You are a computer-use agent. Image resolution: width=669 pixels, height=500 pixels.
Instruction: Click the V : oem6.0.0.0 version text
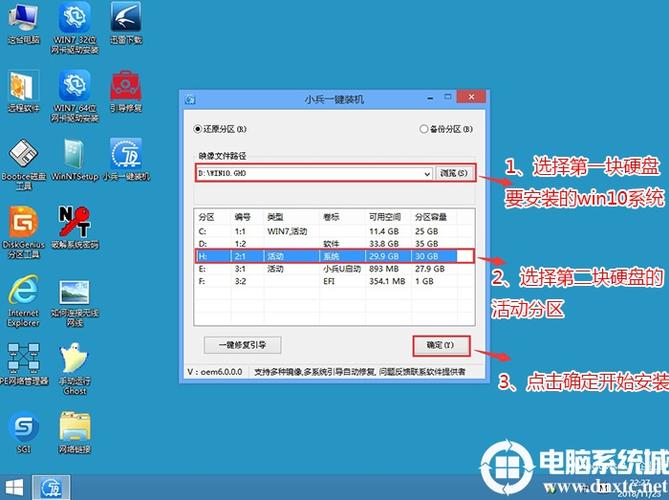point(215,372)
